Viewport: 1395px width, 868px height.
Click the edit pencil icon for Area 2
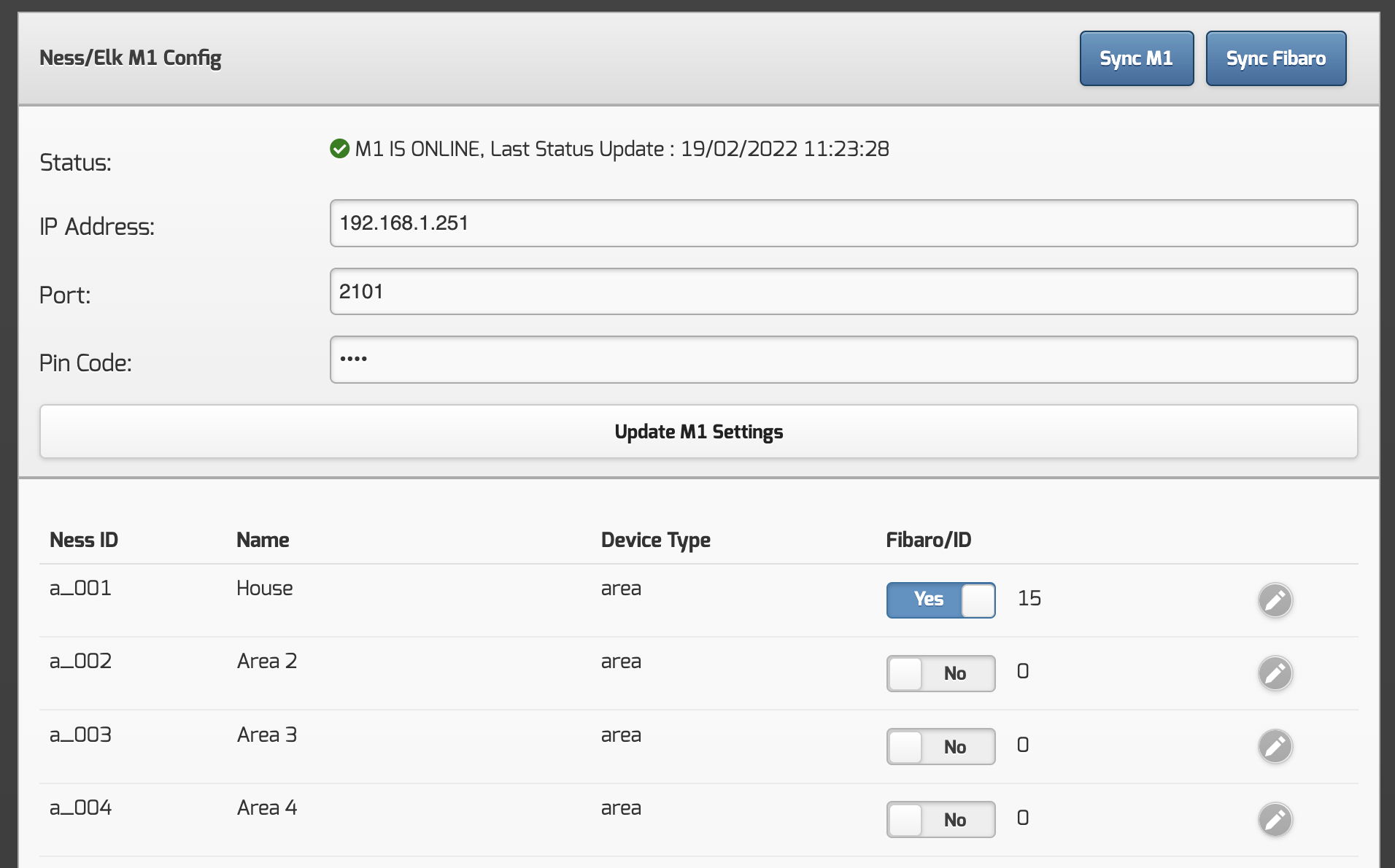coord(1275,673)
